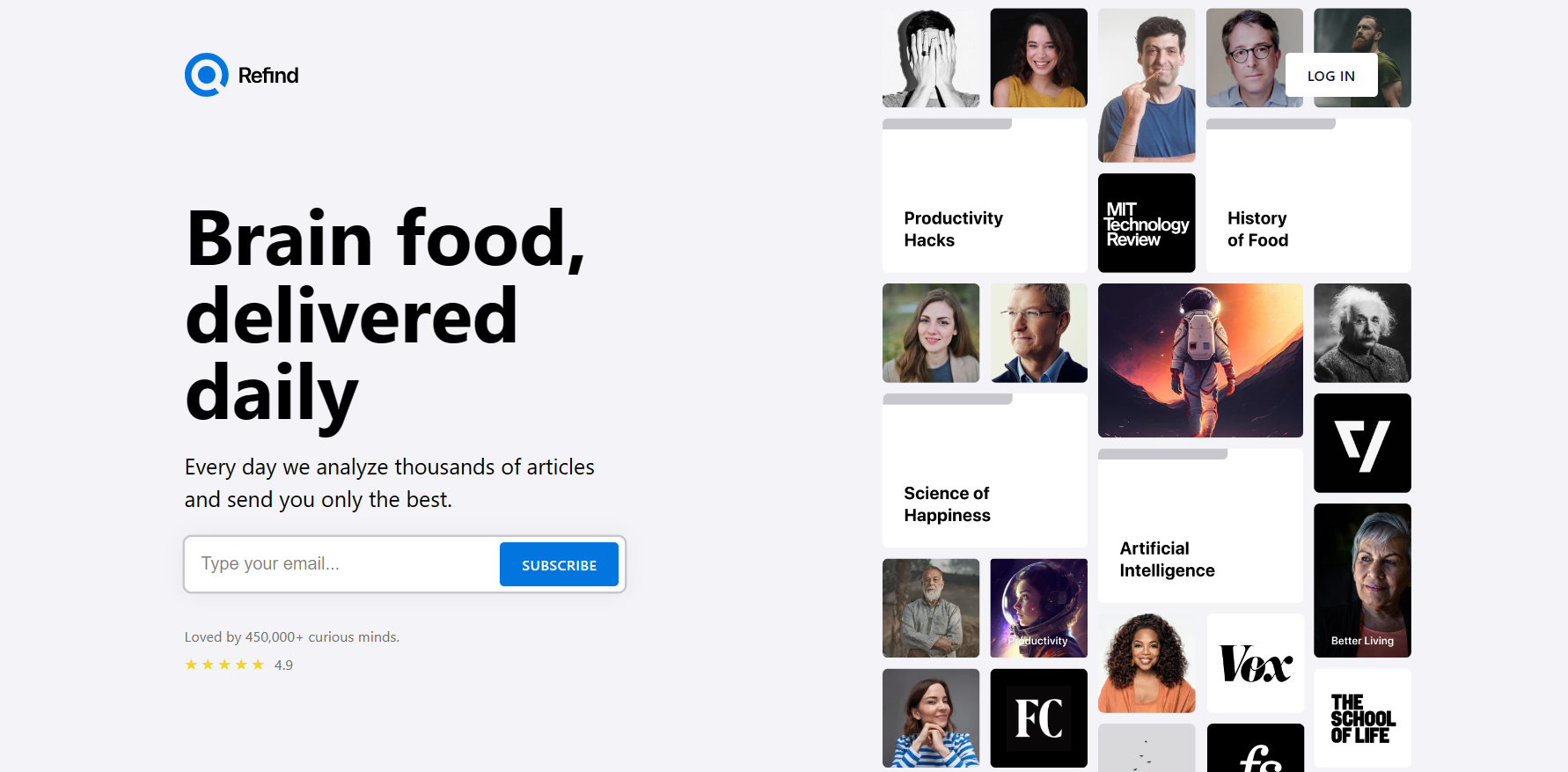1568x772 pixels.
Task: Click the blue SUBSCRIBE button
Action: (x=559, y=564)
